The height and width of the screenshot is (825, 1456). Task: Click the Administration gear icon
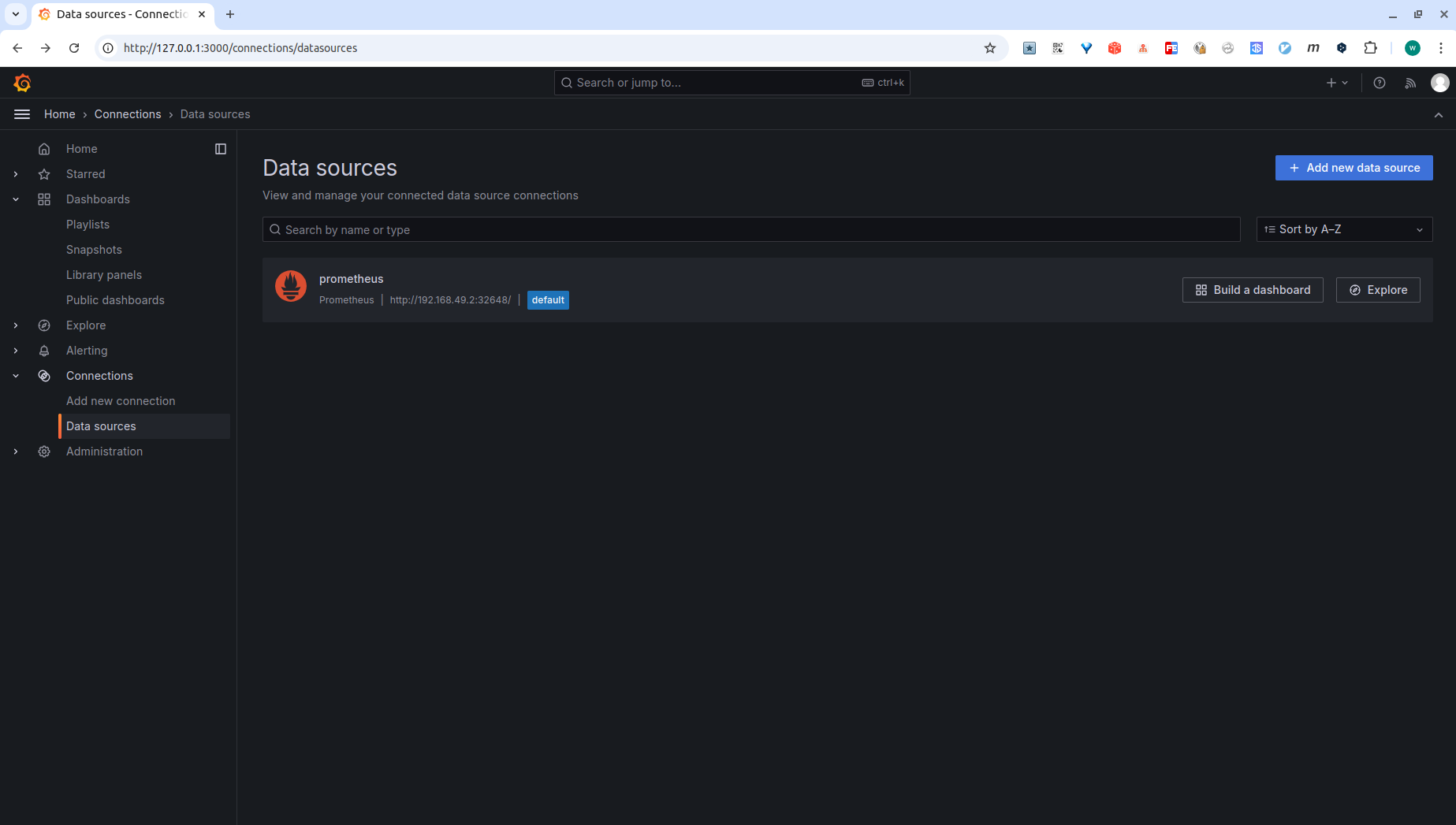44,452
